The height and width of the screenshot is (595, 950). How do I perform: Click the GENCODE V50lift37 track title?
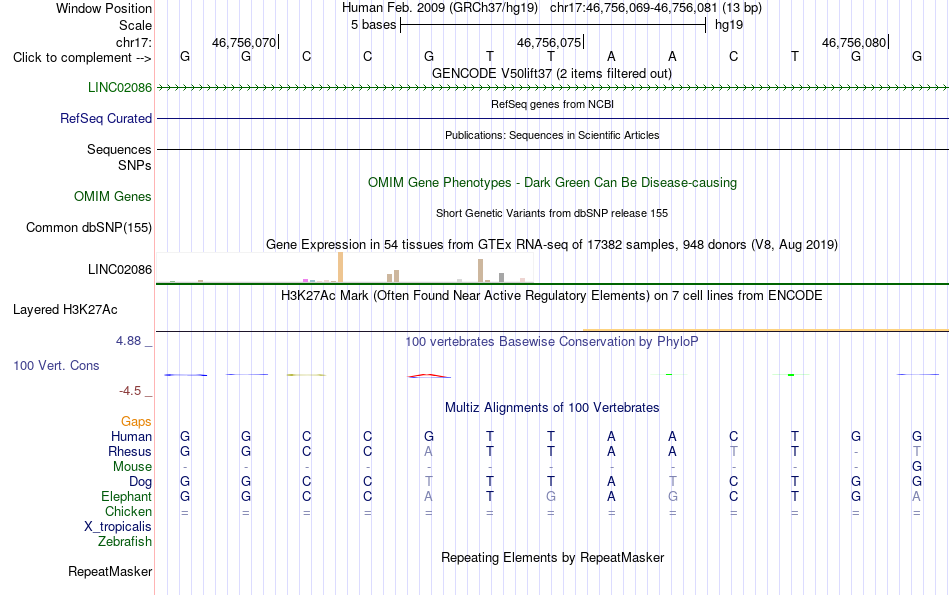point(551,73)
